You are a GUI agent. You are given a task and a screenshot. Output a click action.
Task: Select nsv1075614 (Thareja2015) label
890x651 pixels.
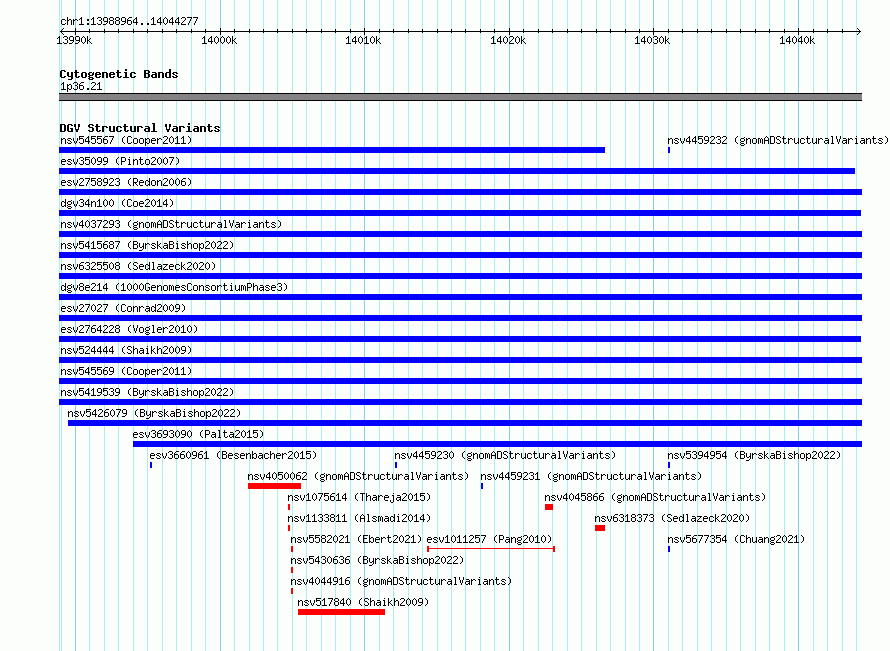[359, 497]
